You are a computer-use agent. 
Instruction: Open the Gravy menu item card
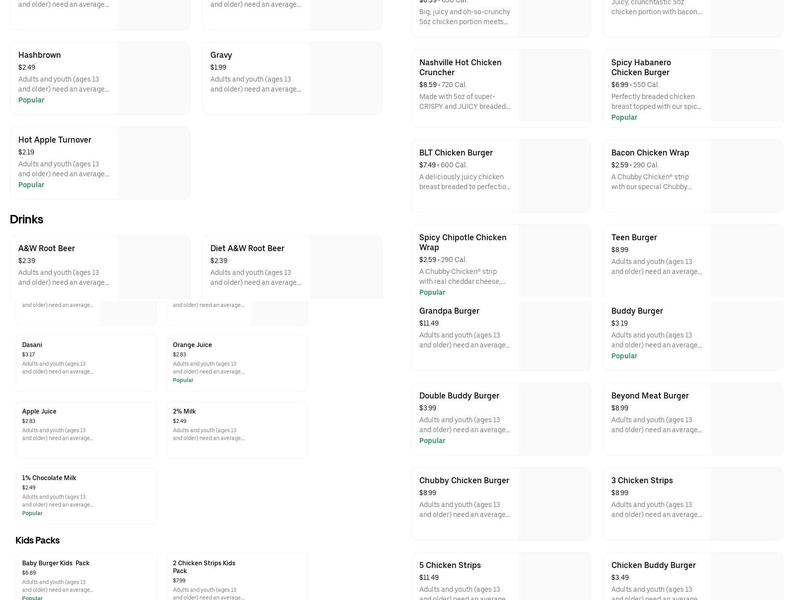(x=292, y=78)
